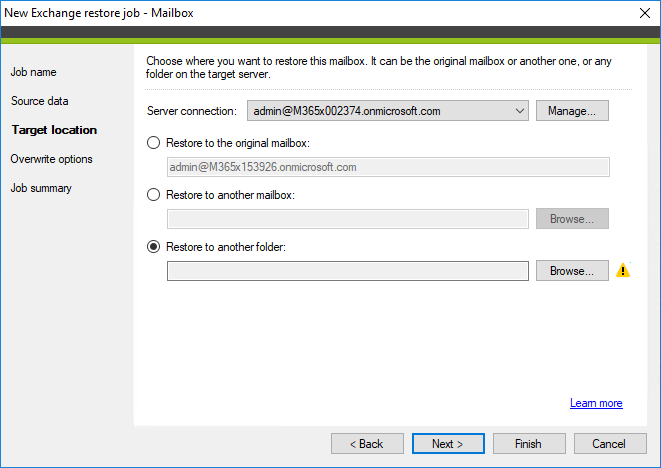This screenshot has height=468, width=661.
Task: Expand the Server connection dropdown
Action: coord(520,111)
